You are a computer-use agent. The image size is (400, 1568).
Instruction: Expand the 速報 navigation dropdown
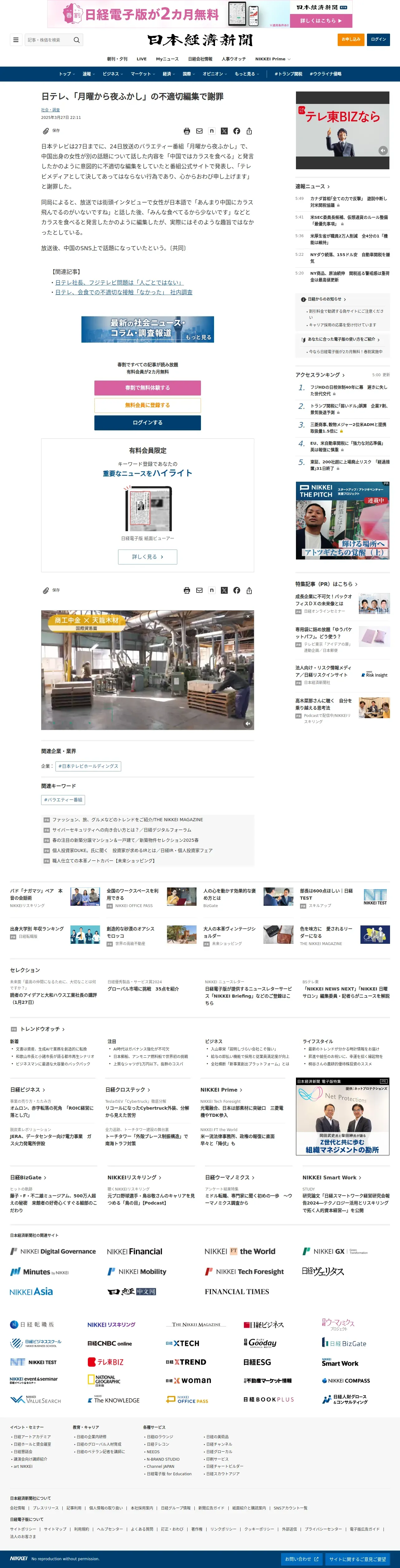click(88, 74)
